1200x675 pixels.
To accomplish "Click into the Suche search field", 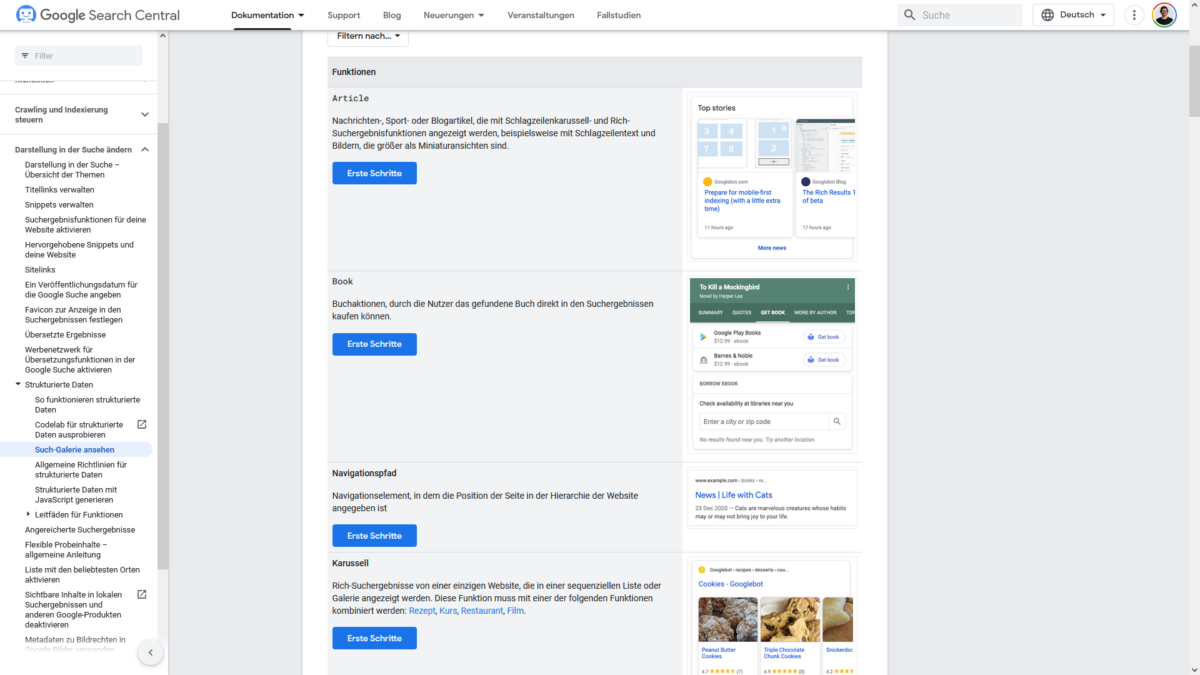I will 959,15.
